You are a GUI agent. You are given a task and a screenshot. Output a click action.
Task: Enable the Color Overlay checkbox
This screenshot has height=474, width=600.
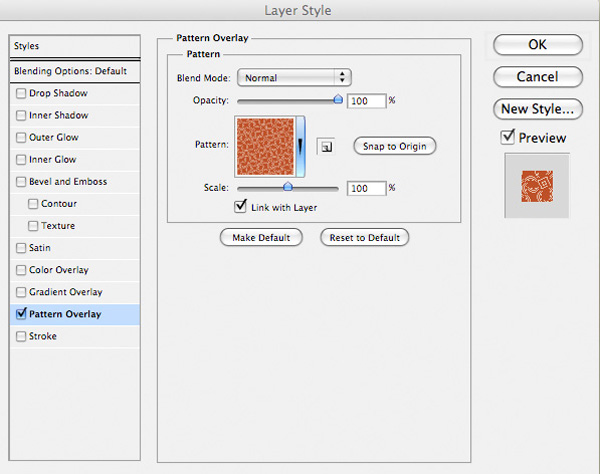[21, 270]
